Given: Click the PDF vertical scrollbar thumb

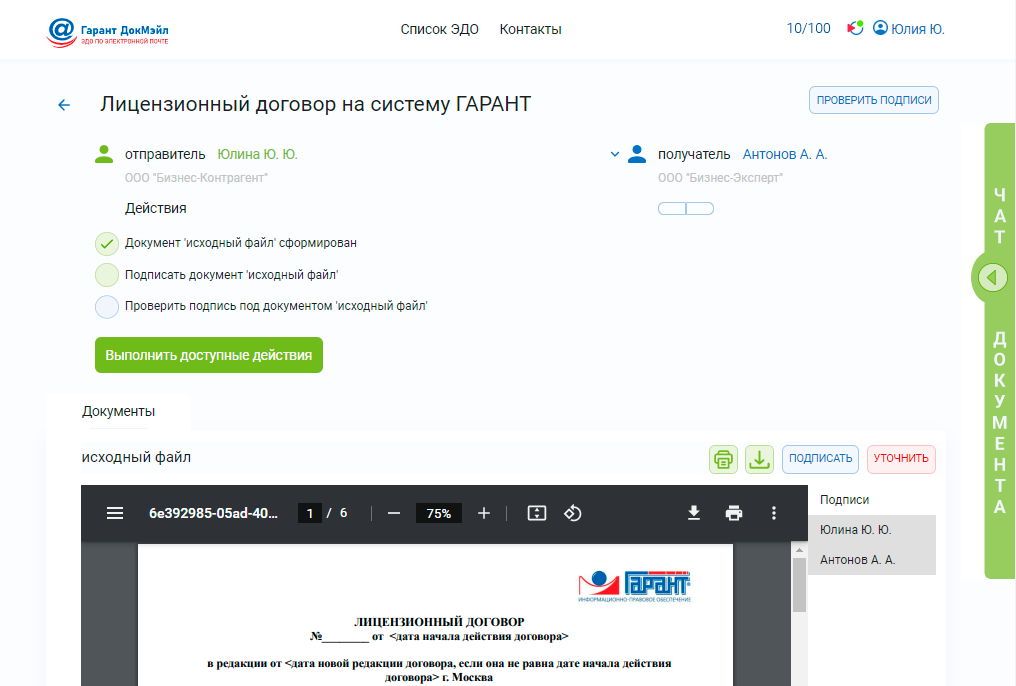Looking at the screenshot, I should tap(799, 584).
